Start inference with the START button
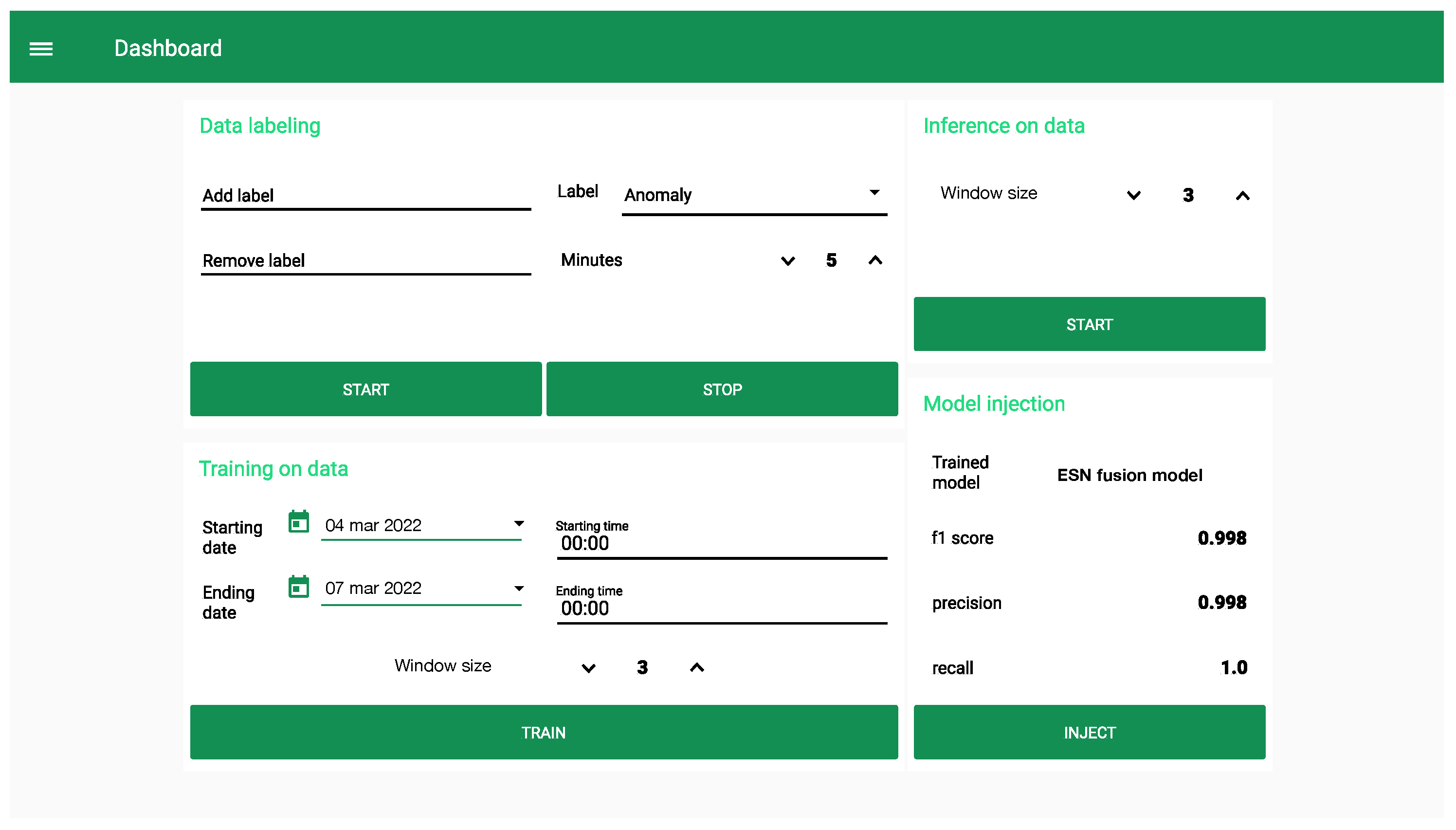Image resolution: width=1456 pixels, height=830 pixels. 1089,324
